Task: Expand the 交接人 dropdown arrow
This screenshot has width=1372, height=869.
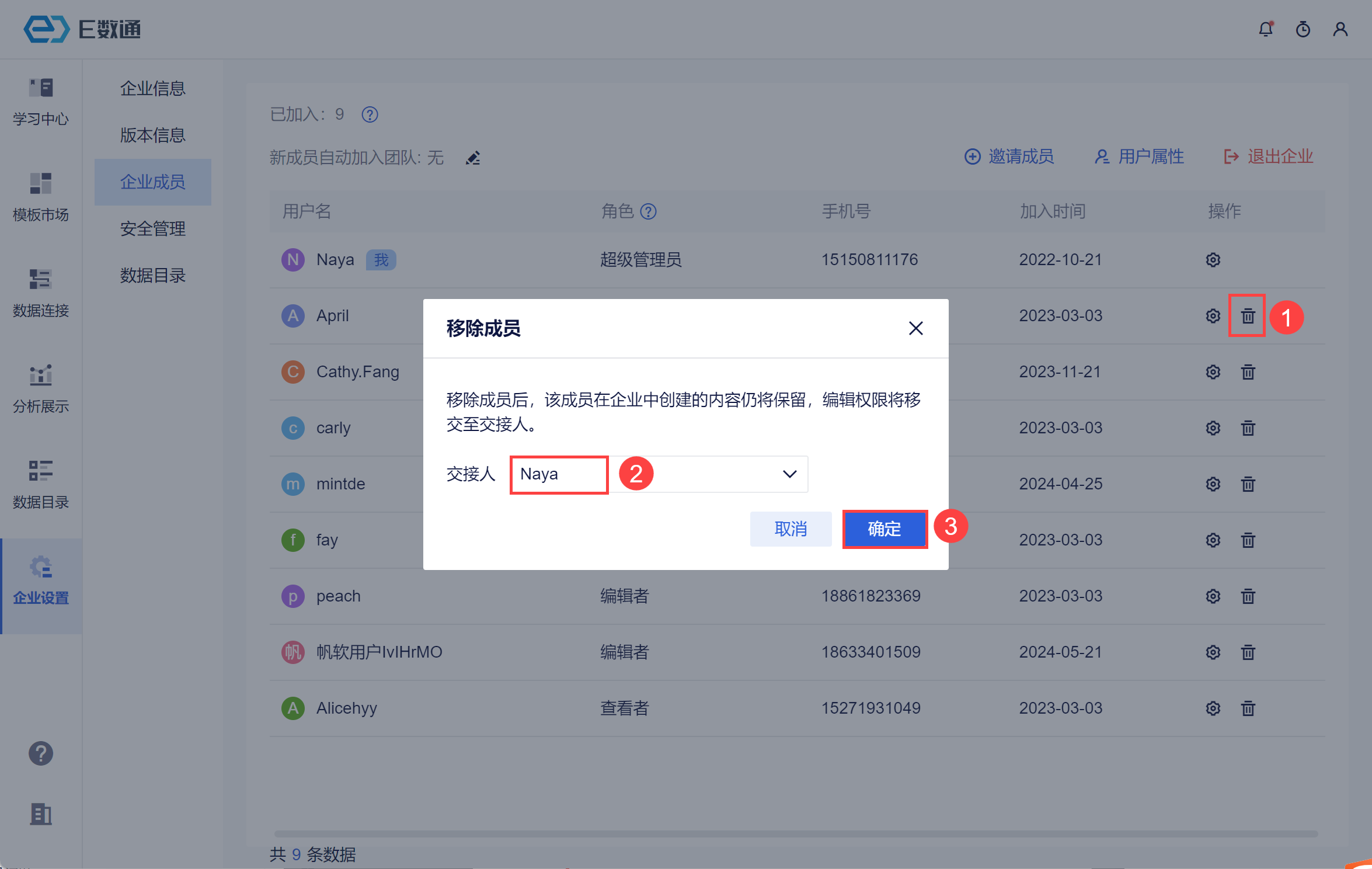Action: [789, 474]
